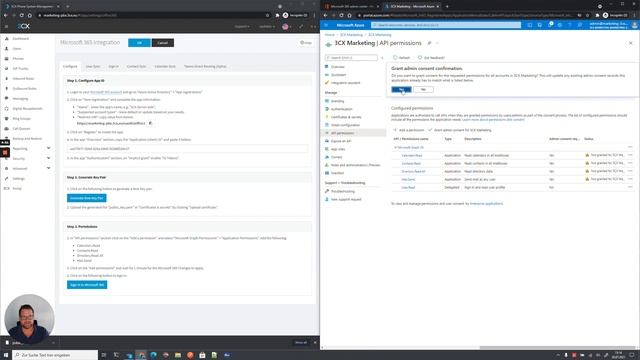
Task: Click Azure top search bar
Action: pos(446,25)
